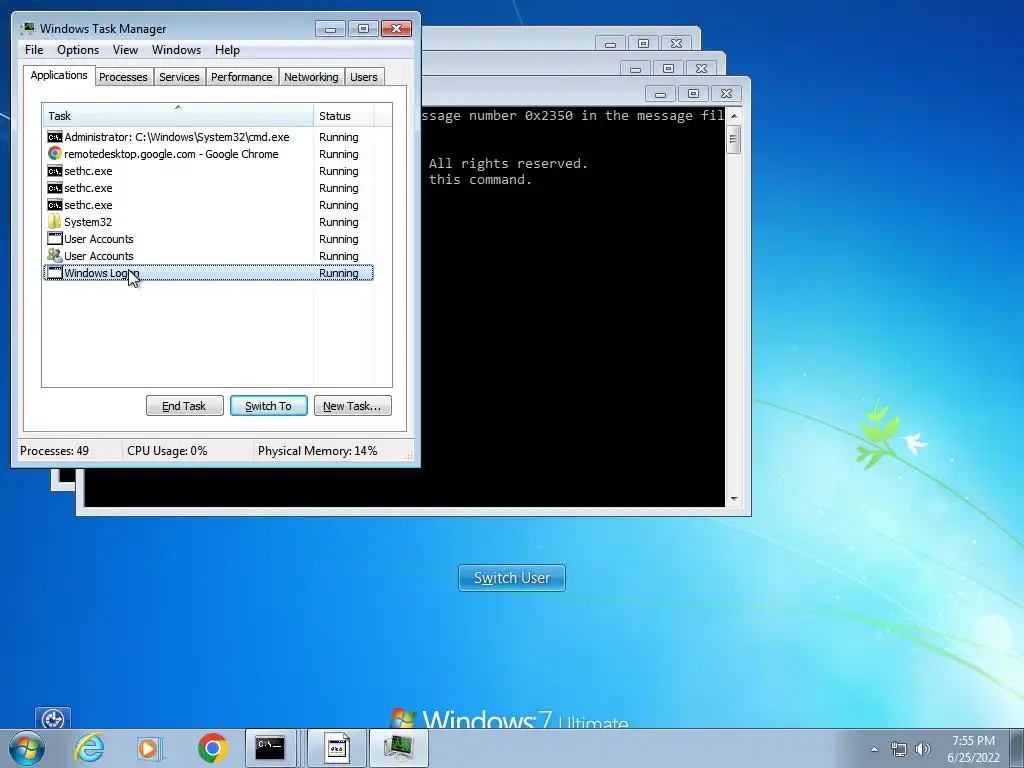Click the console scrollbar up arrow
The width and height of the screenshot is (1024, 768).
pyautogui.click(x=734, y=116)
